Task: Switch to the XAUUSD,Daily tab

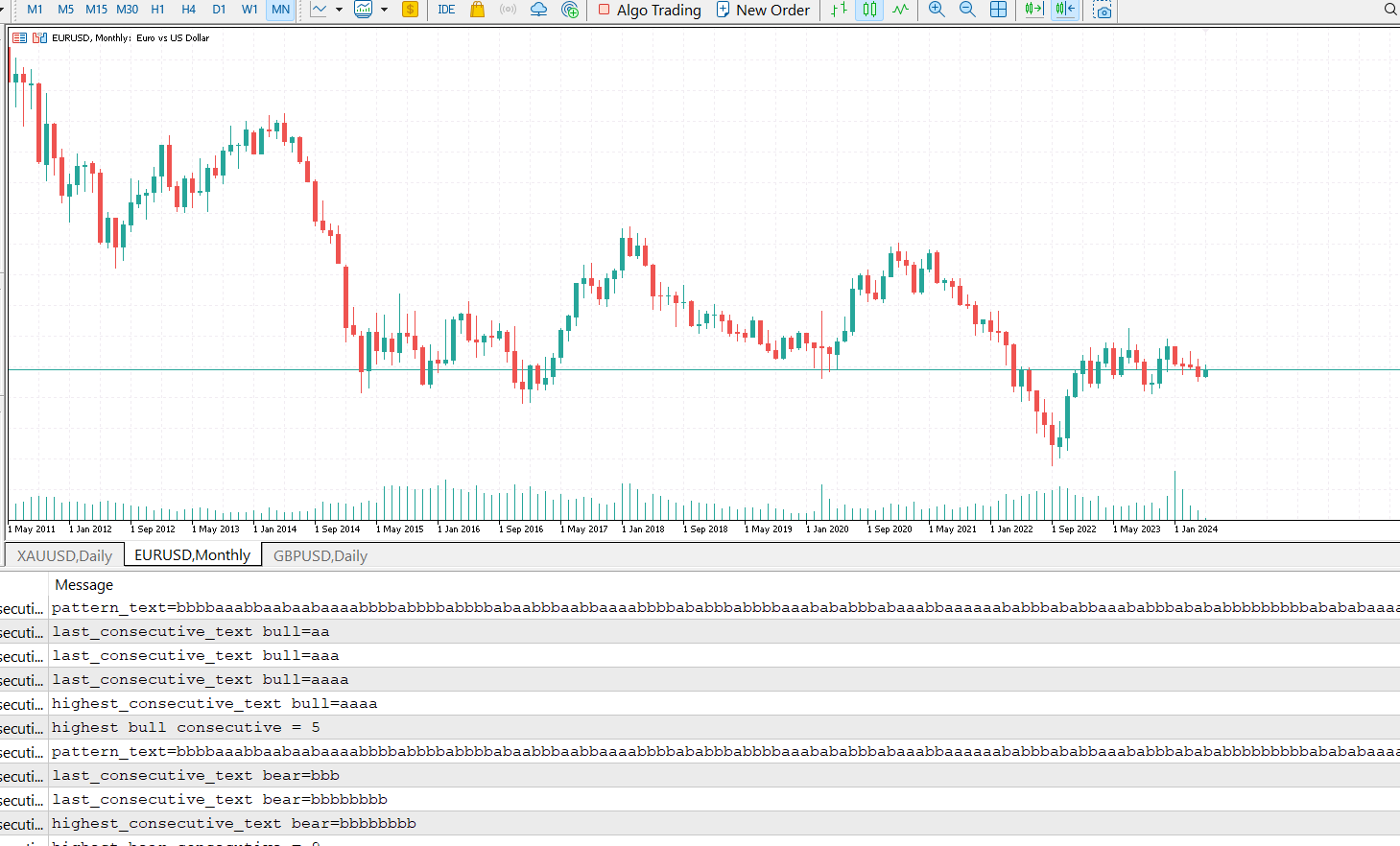Action: [63, 555]
